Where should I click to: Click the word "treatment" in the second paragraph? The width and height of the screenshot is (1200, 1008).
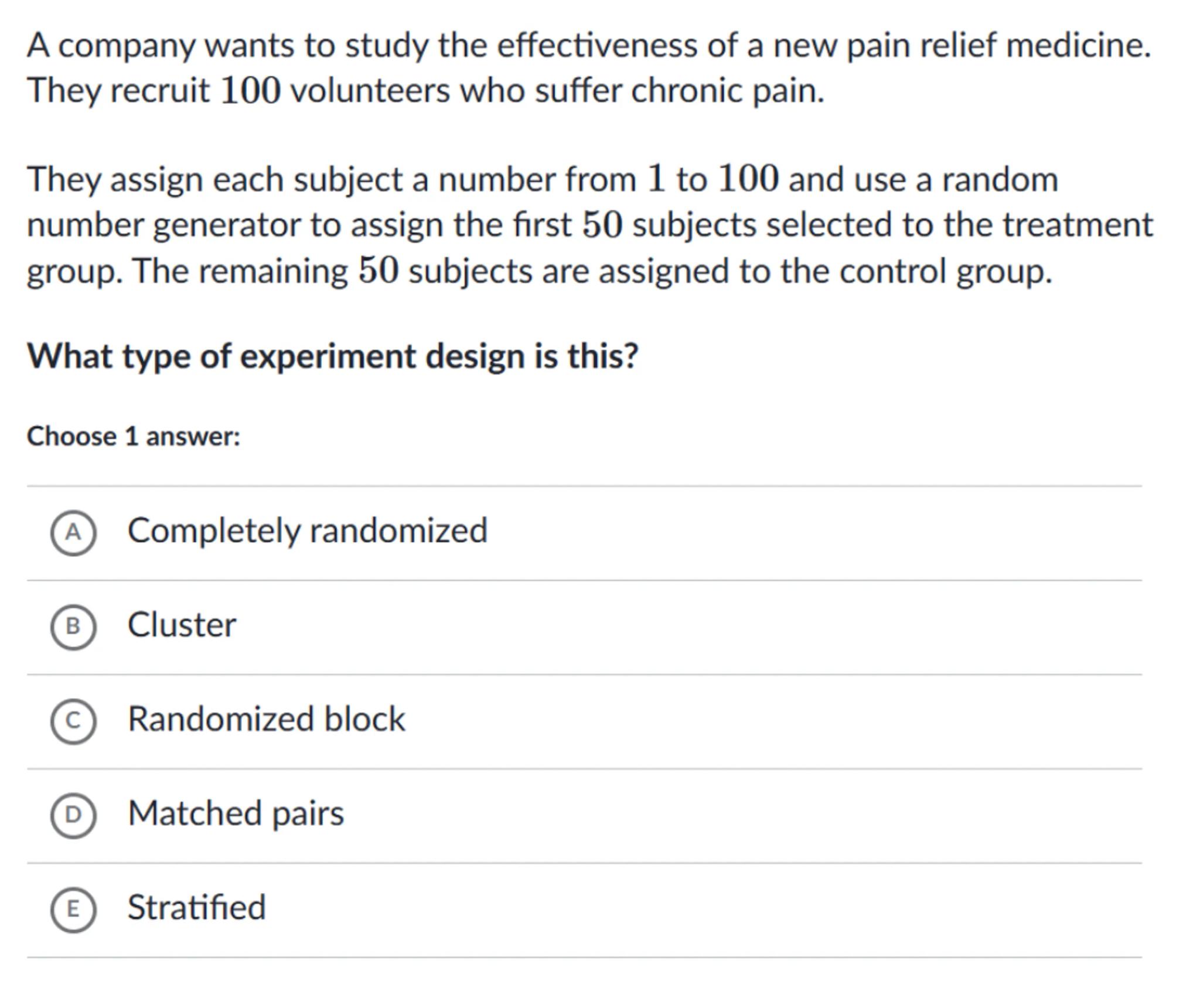(x=1078, y=225)
